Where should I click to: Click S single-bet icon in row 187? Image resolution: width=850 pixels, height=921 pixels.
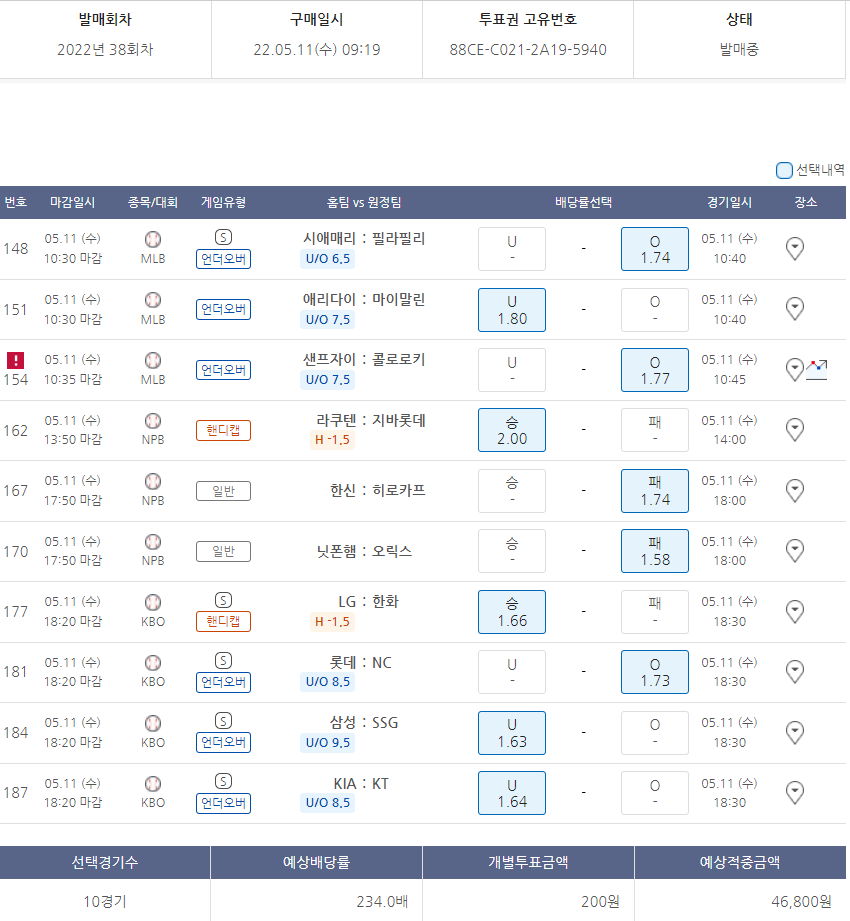tap(223, 781)
